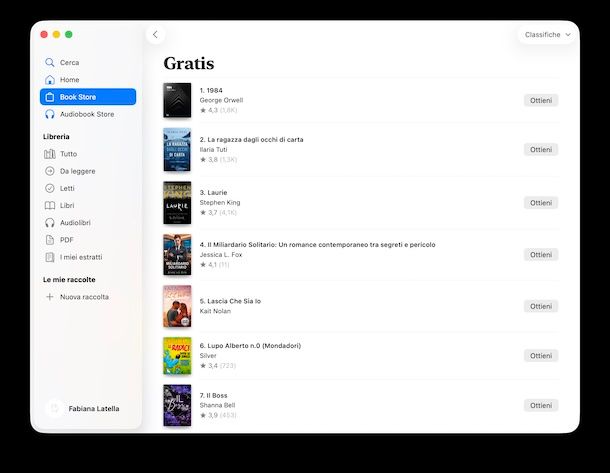
Task: Open La ragazza dagli occhi di carta cover
Action: click(x=177, y=149)
